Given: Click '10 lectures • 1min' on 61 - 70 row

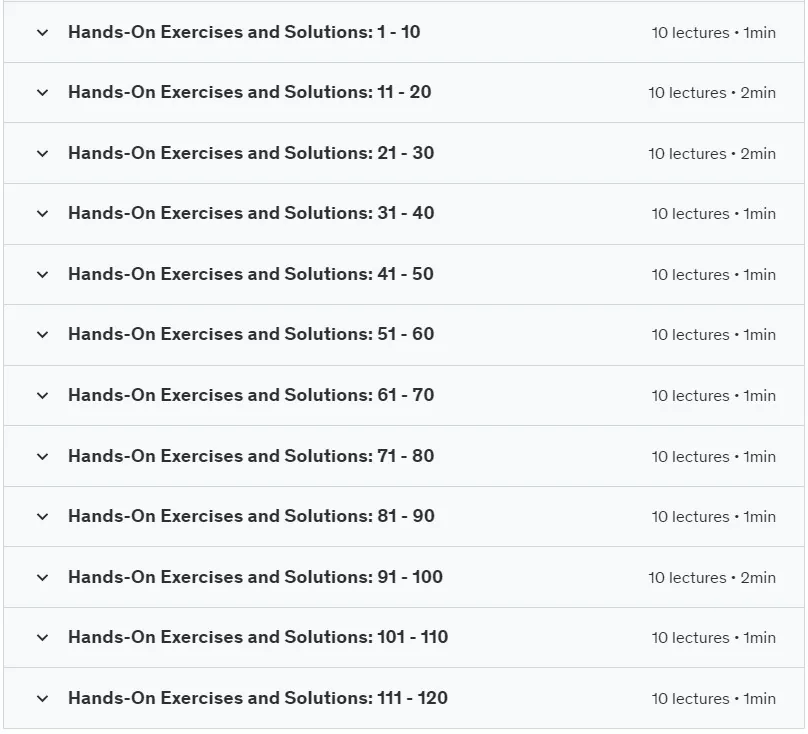Looking at the screenshot, I should click(714, 396).
